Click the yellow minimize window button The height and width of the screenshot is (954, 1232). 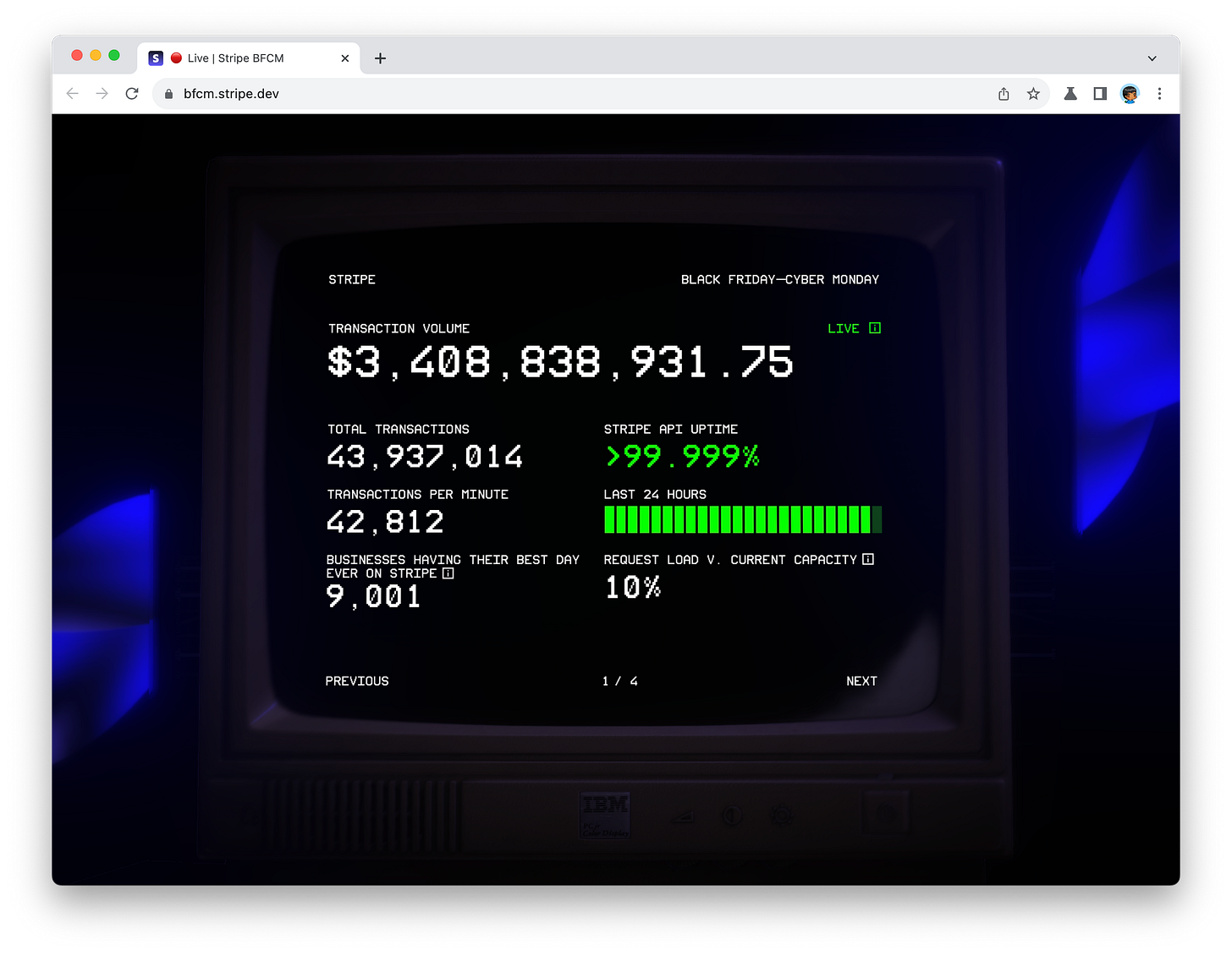[96, 56]
